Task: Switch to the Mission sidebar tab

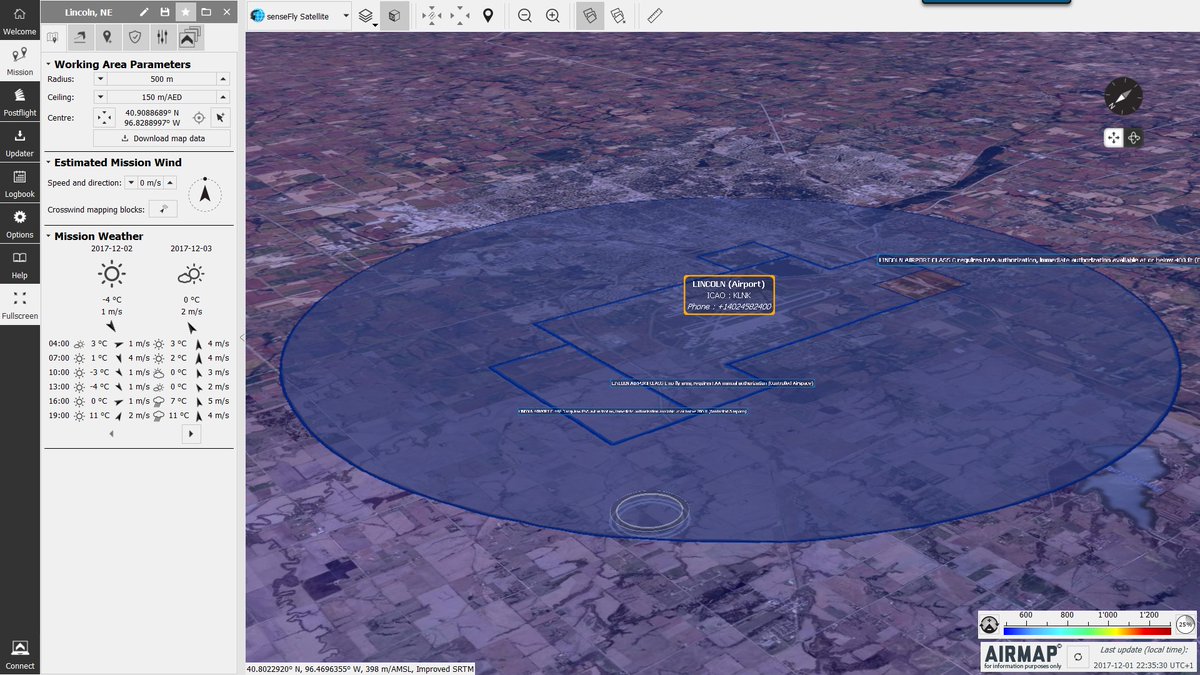Action: [20, 61]
